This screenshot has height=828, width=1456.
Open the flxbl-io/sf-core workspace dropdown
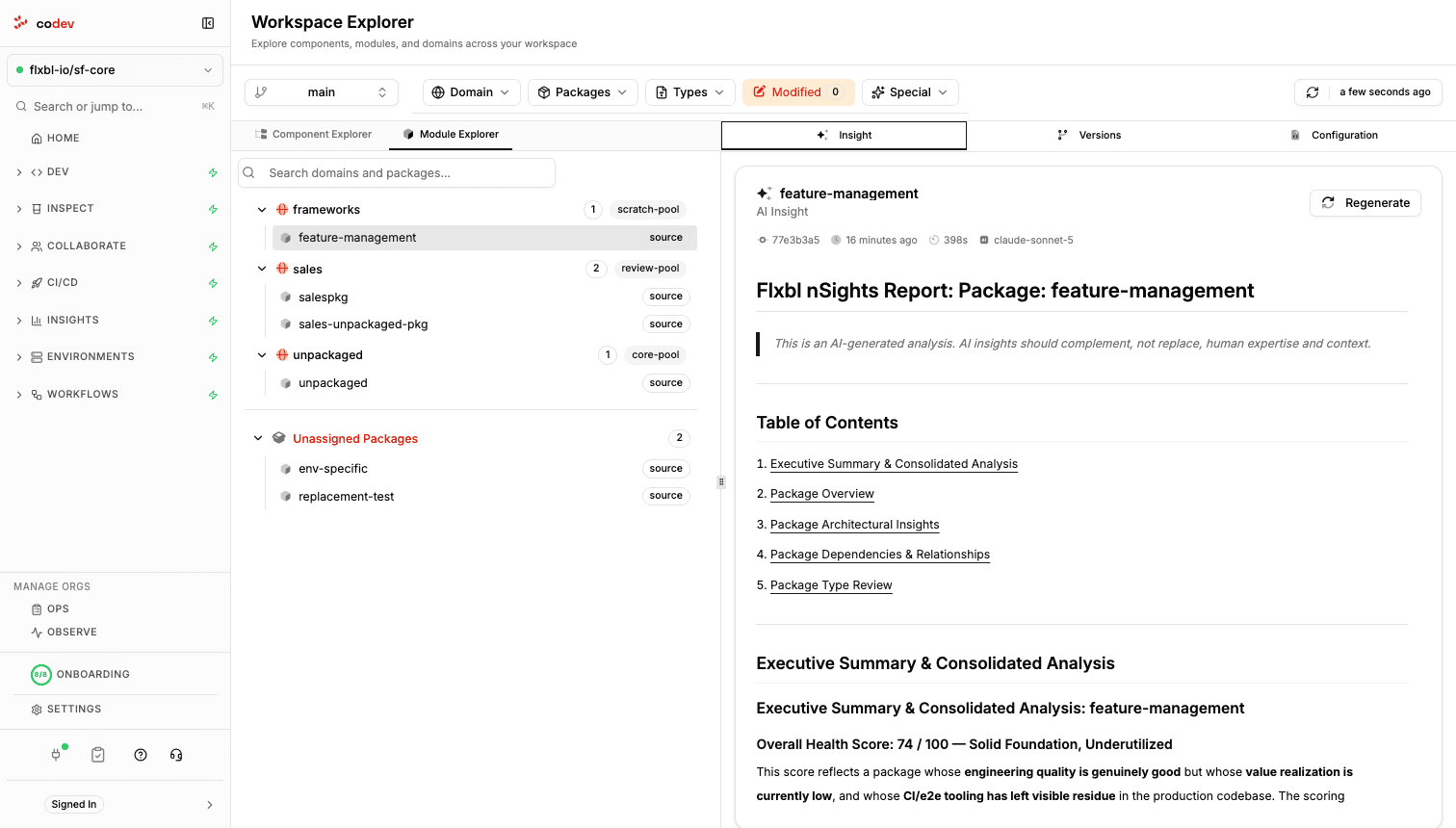115,70
